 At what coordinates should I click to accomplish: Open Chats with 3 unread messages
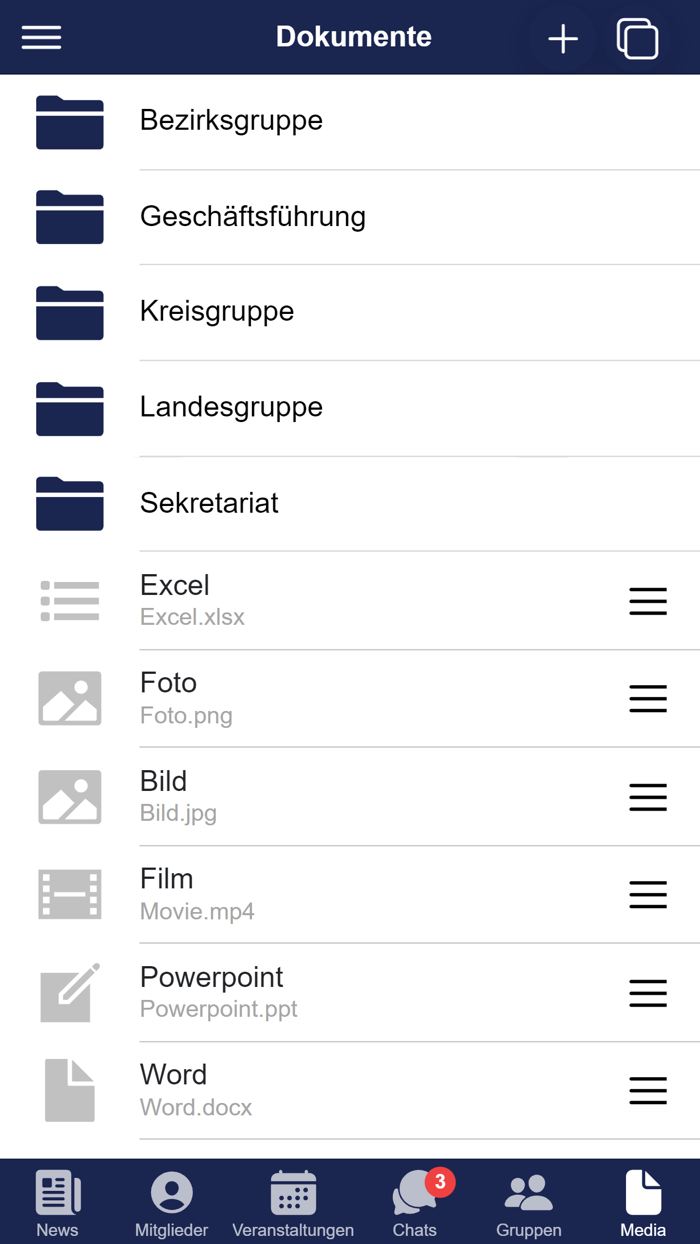(415, 1202)
